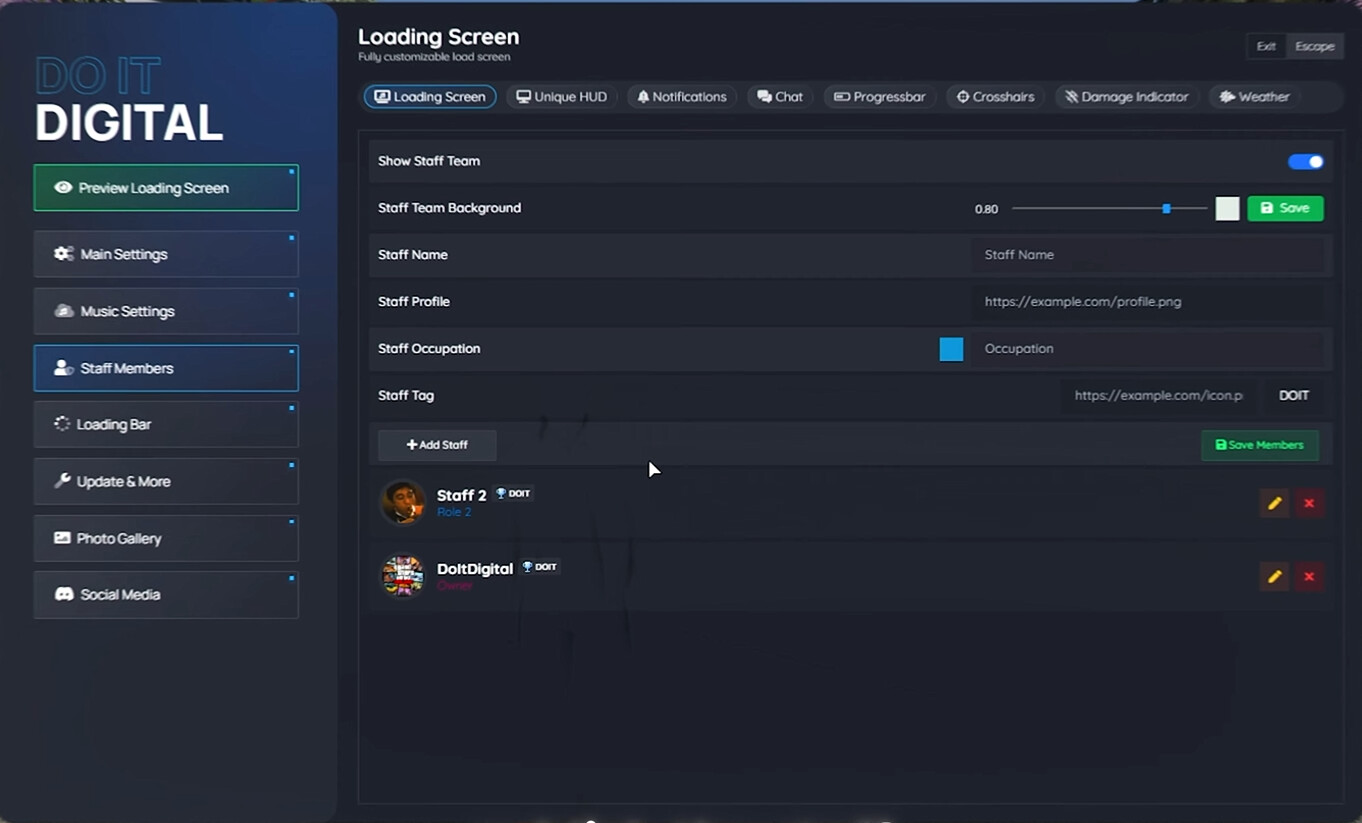Open Social Media via the Discord icon

(x=64, y=594)
